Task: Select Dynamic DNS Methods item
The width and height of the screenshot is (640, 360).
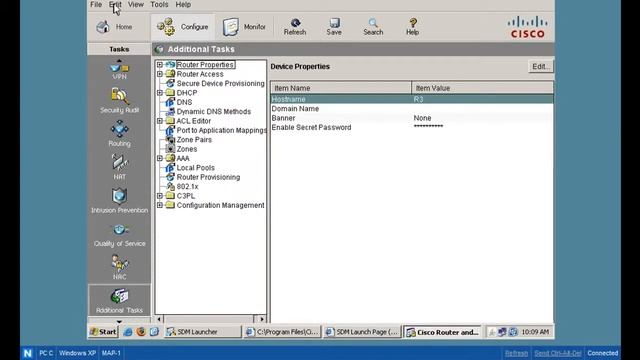Action: pos(213,111)
